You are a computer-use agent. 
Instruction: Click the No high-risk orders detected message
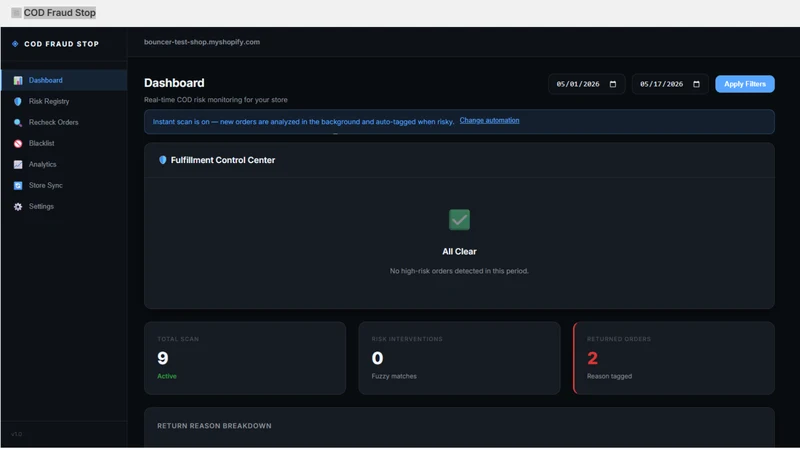coord(459,271)
